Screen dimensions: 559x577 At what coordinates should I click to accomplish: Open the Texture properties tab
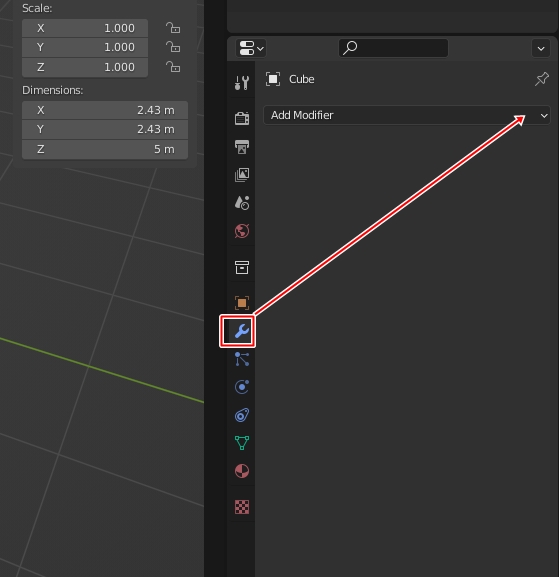click(242, 507)
